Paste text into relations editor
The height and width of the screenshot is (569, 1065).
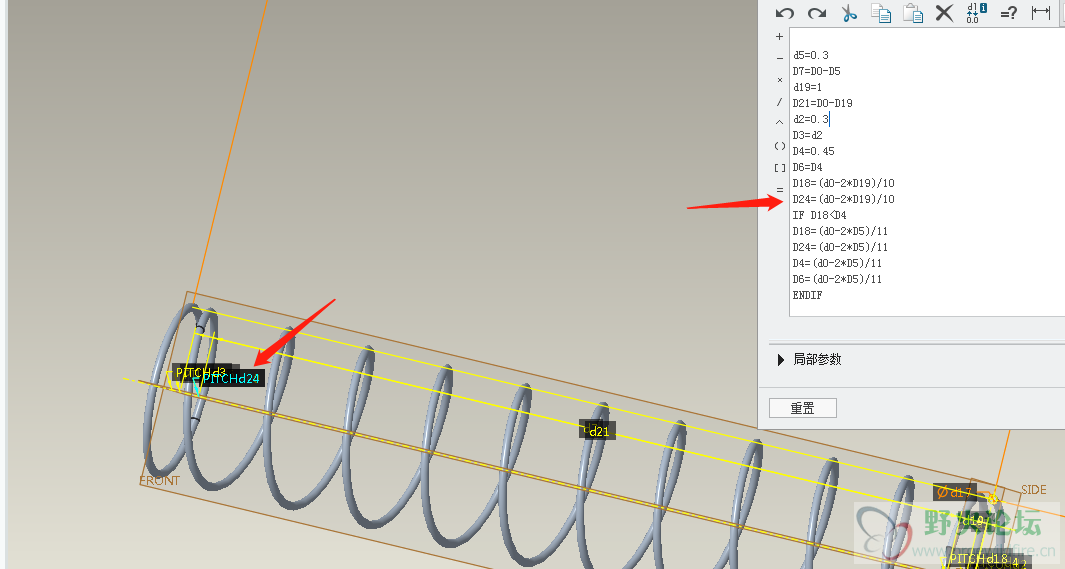(913, 13)
